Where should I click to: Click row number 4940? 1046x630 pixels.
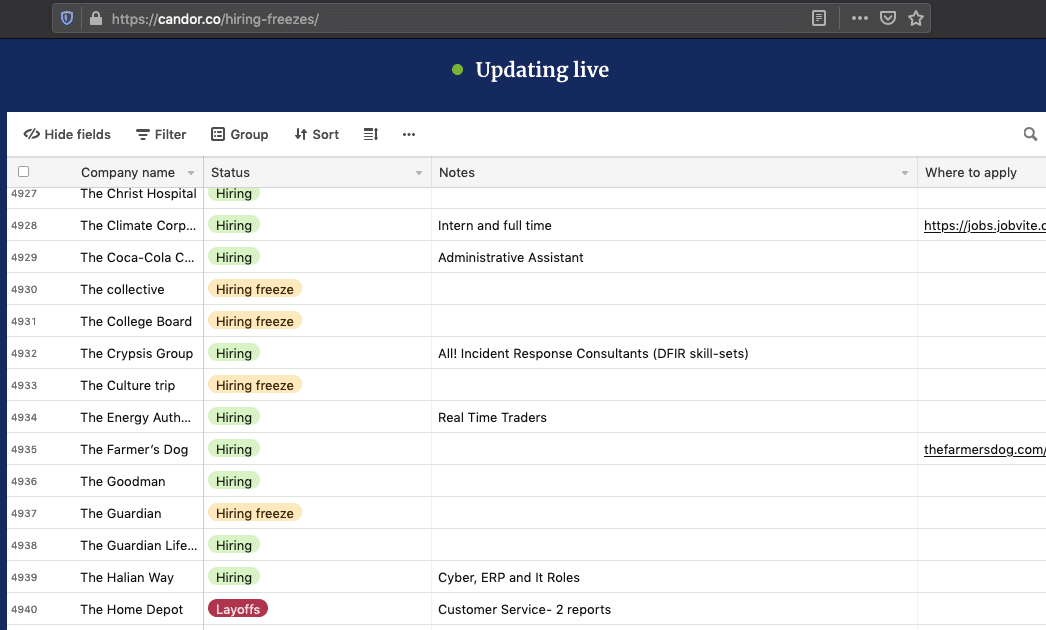click(24, 610)
